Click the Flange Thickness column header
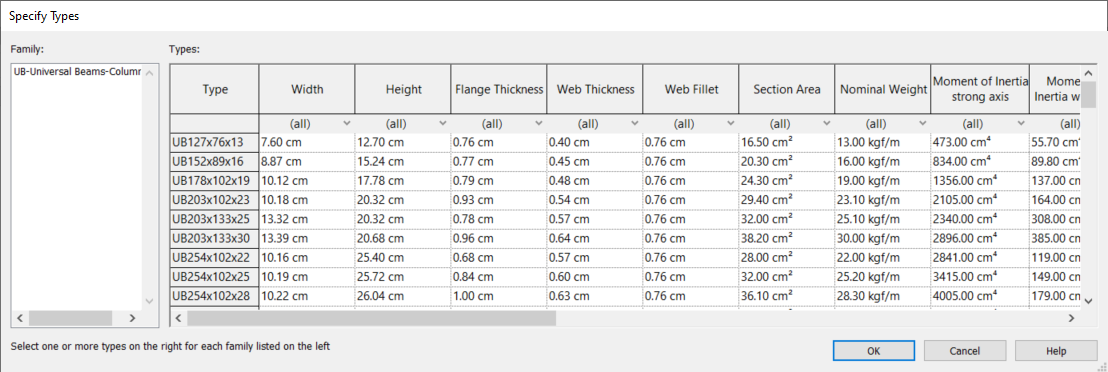This screenshot has height=372, width=1108. 499,90
